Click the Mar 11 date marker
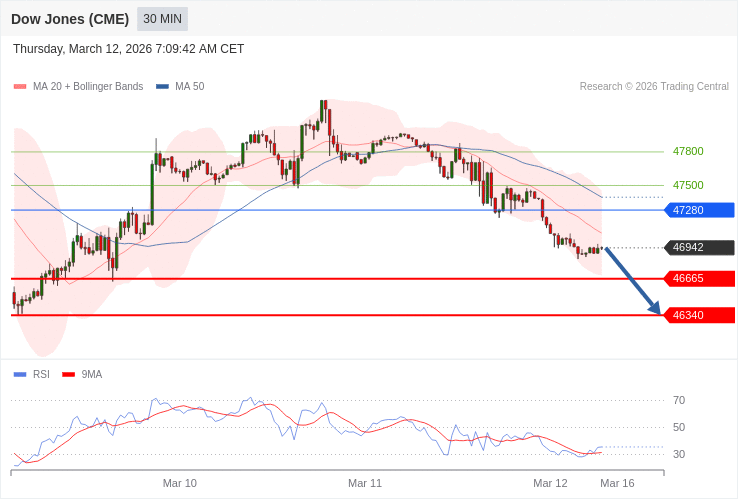The height and width of the screenshot is (500, 738). pos(365,483)
